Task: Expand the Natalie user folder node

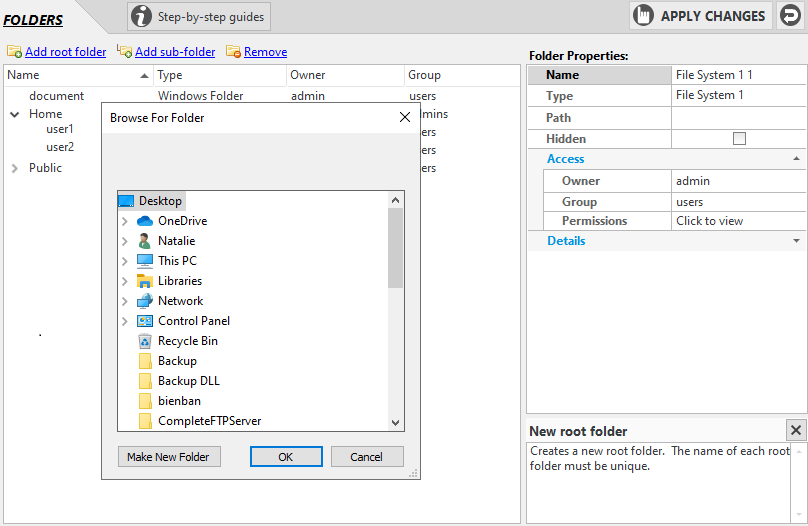Action: click(125, 241)
